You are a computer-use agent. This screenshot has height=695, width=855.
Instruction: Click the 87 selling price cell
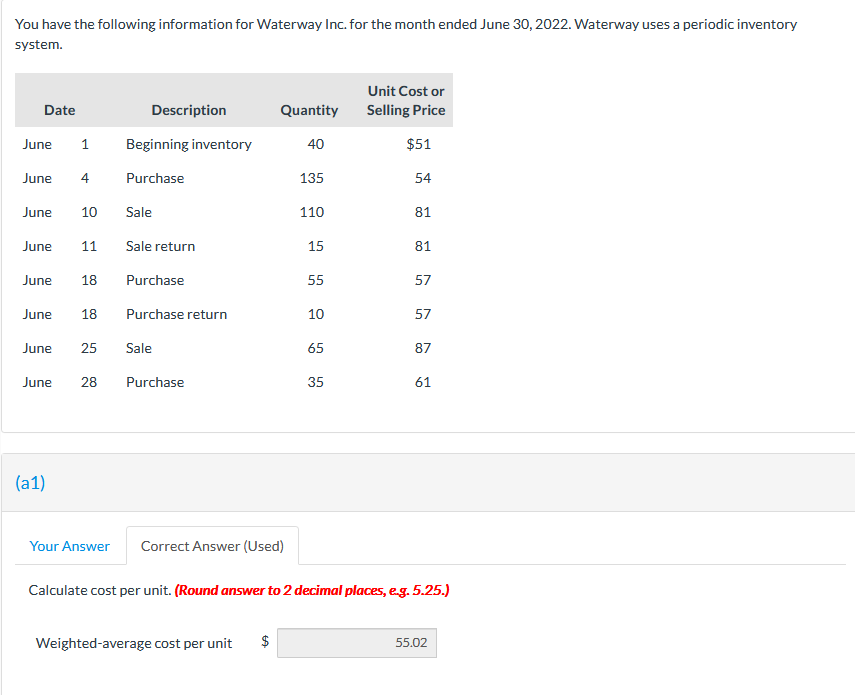click(423, 348)
